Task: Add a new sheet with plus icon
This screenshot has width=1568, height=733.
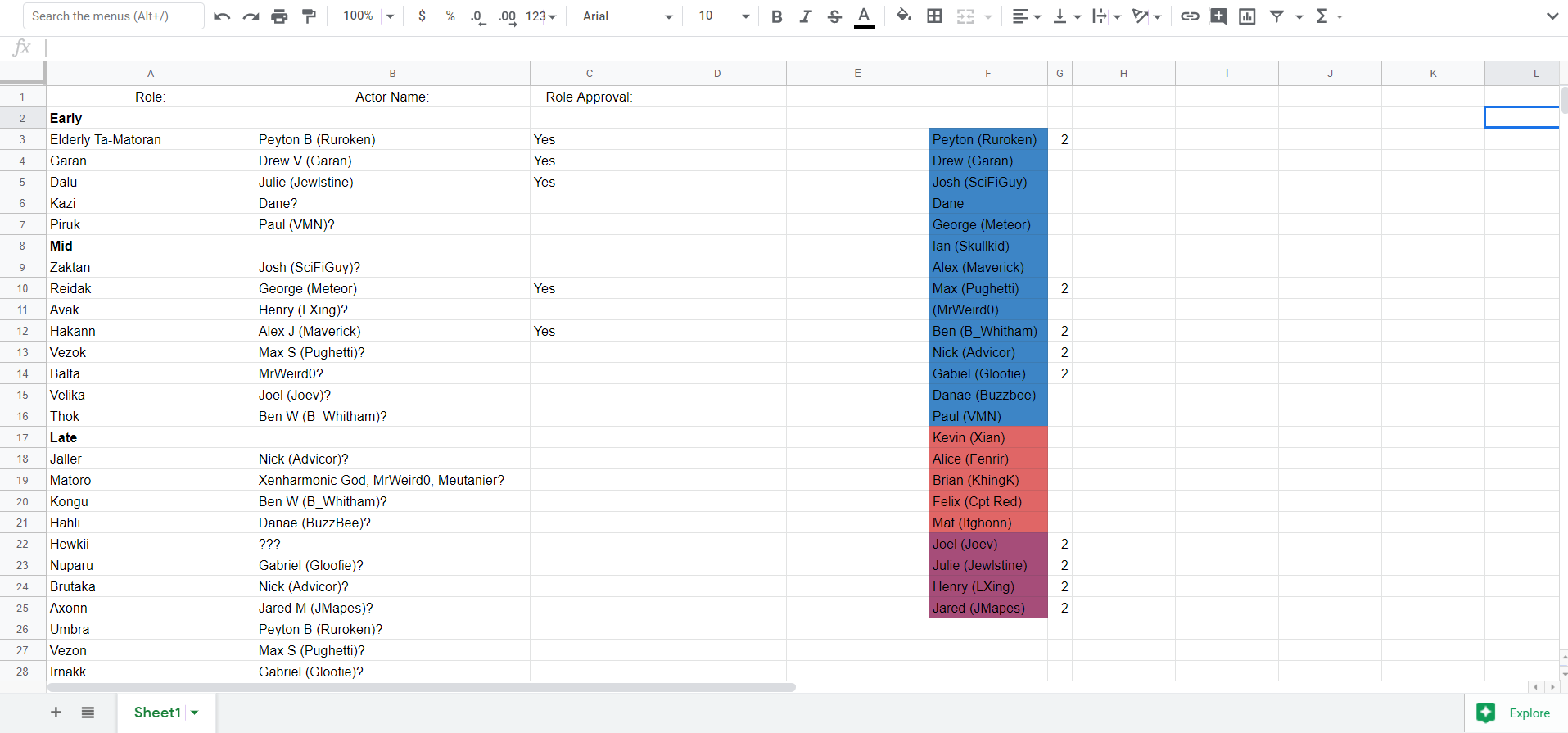Action: click(x=56, y=713)
